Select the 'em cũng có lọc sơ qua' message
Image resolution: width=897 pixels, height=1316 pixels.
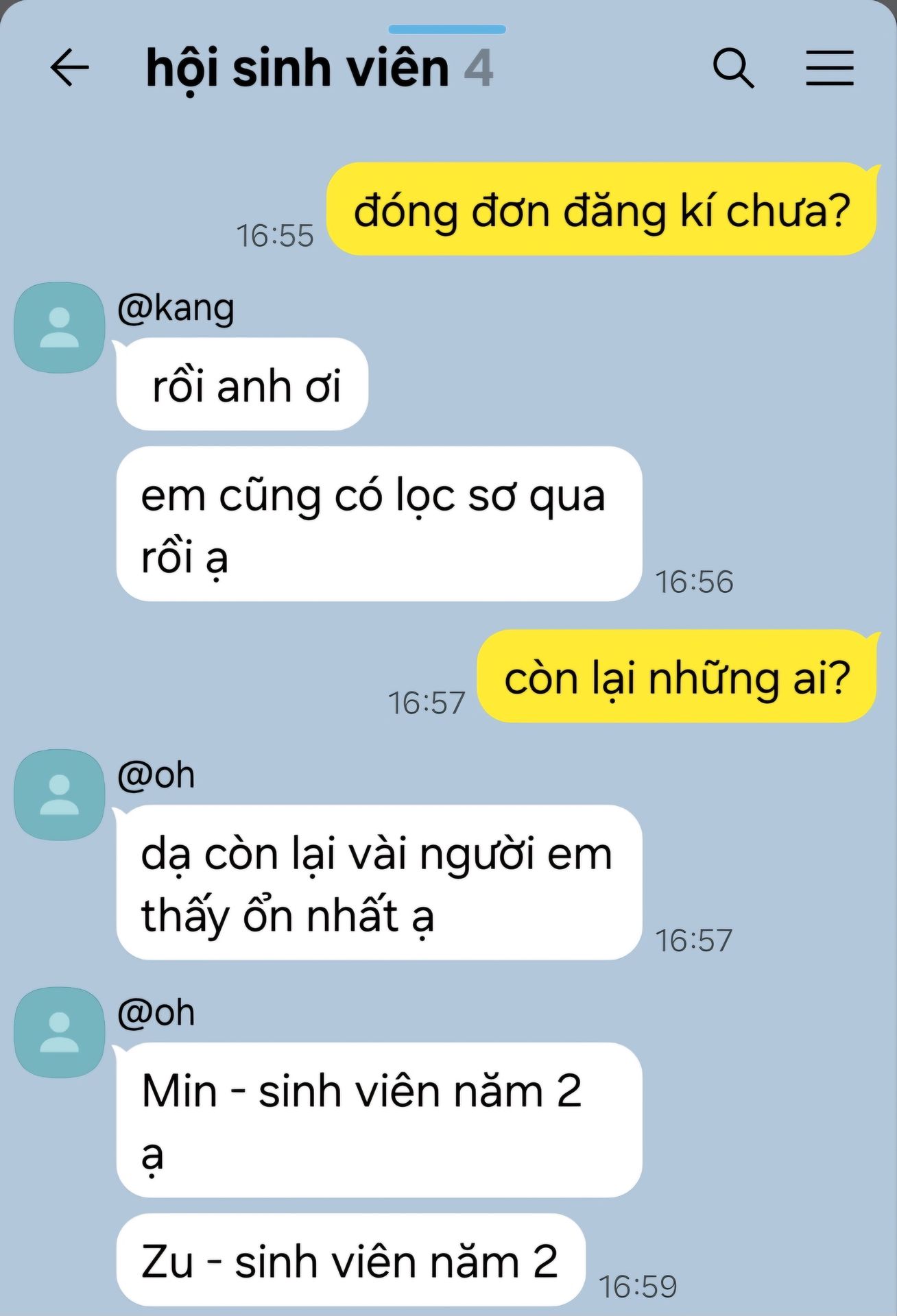point(379,524)
